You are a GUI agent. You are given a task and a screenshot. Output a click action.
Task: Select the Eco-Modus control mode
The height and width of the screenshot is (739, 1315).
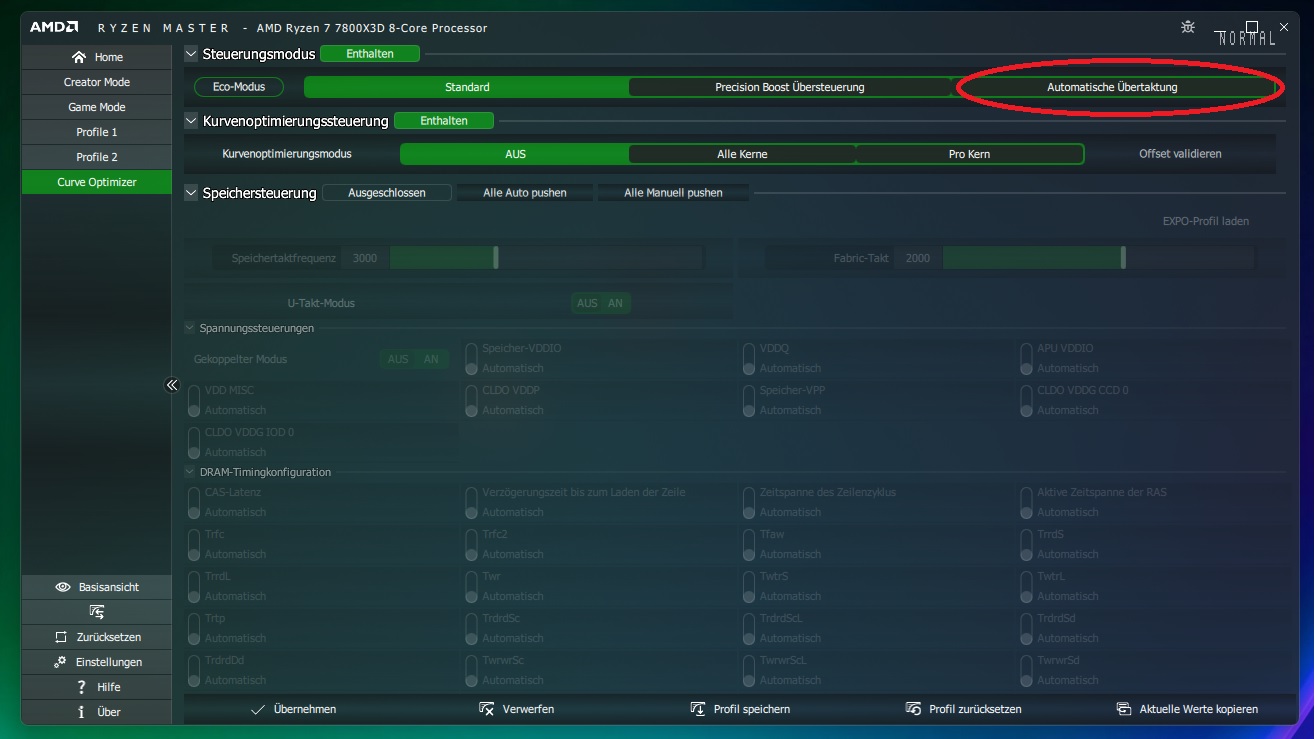tap(239, 87)
